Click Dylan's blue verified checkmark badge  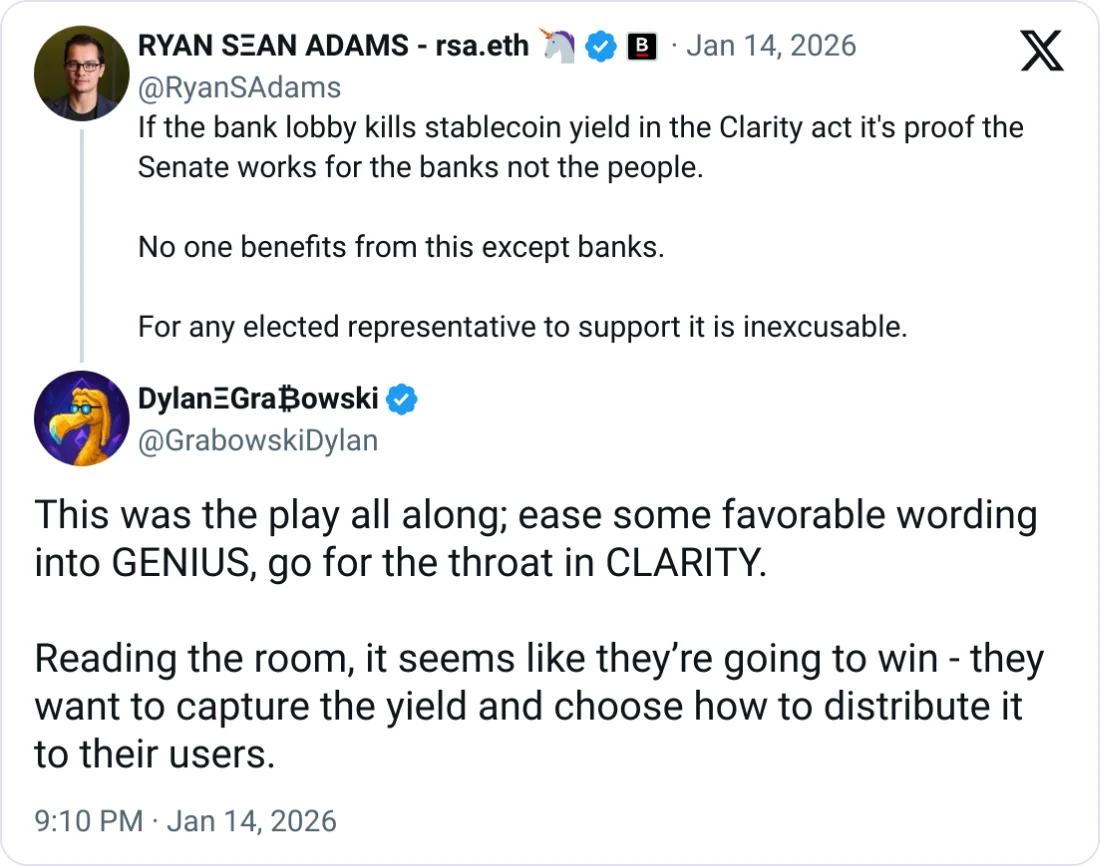tap(402, 400)
